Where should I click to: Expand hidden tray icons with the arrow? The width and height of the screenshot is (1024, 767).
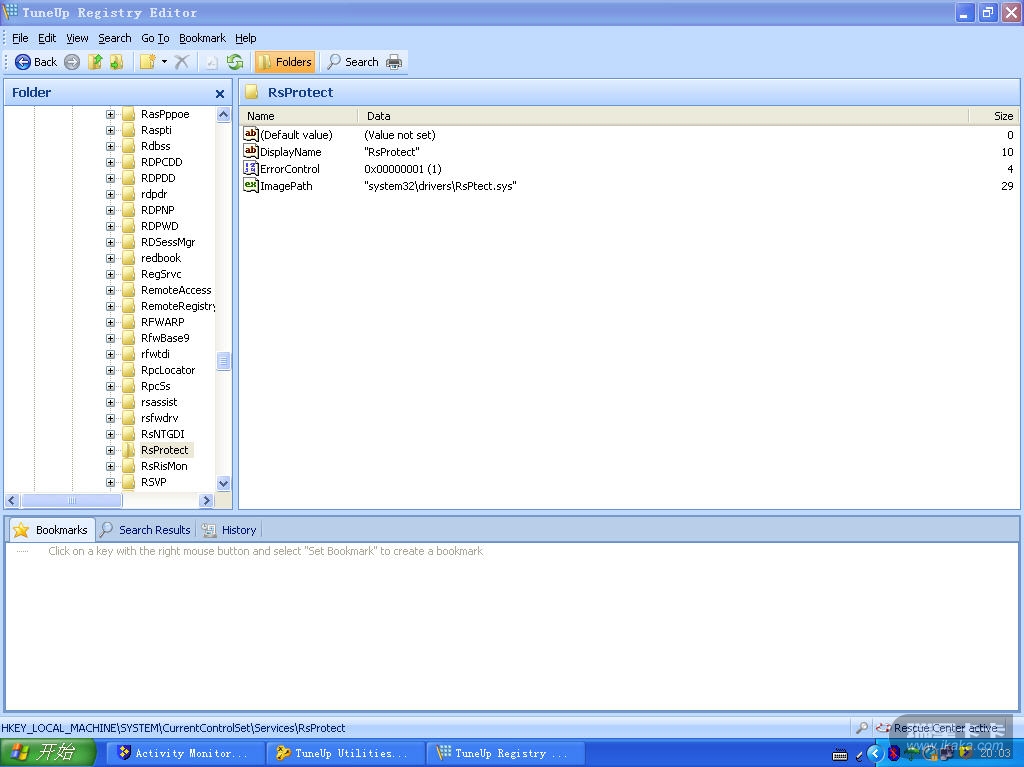[x=875, y=753]
